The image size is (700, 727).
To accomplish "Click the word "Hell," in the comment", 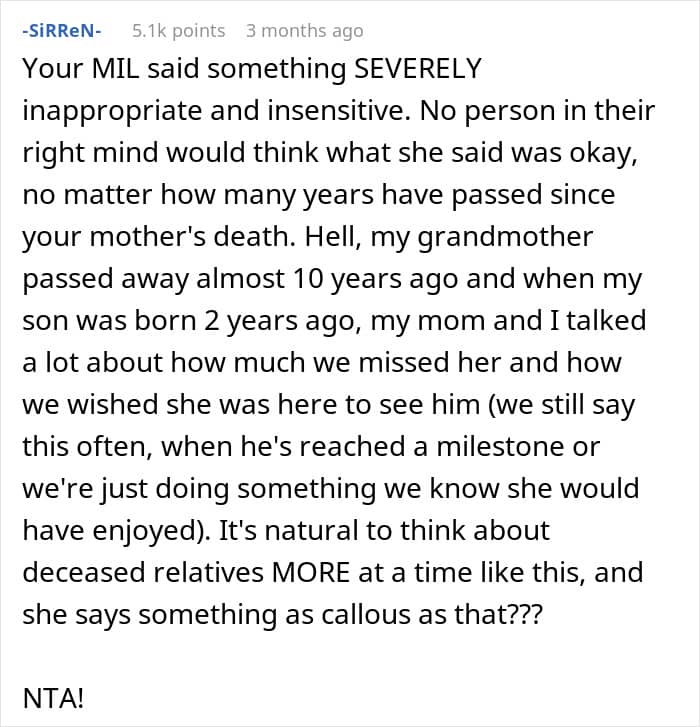I will tap(333, 238).
